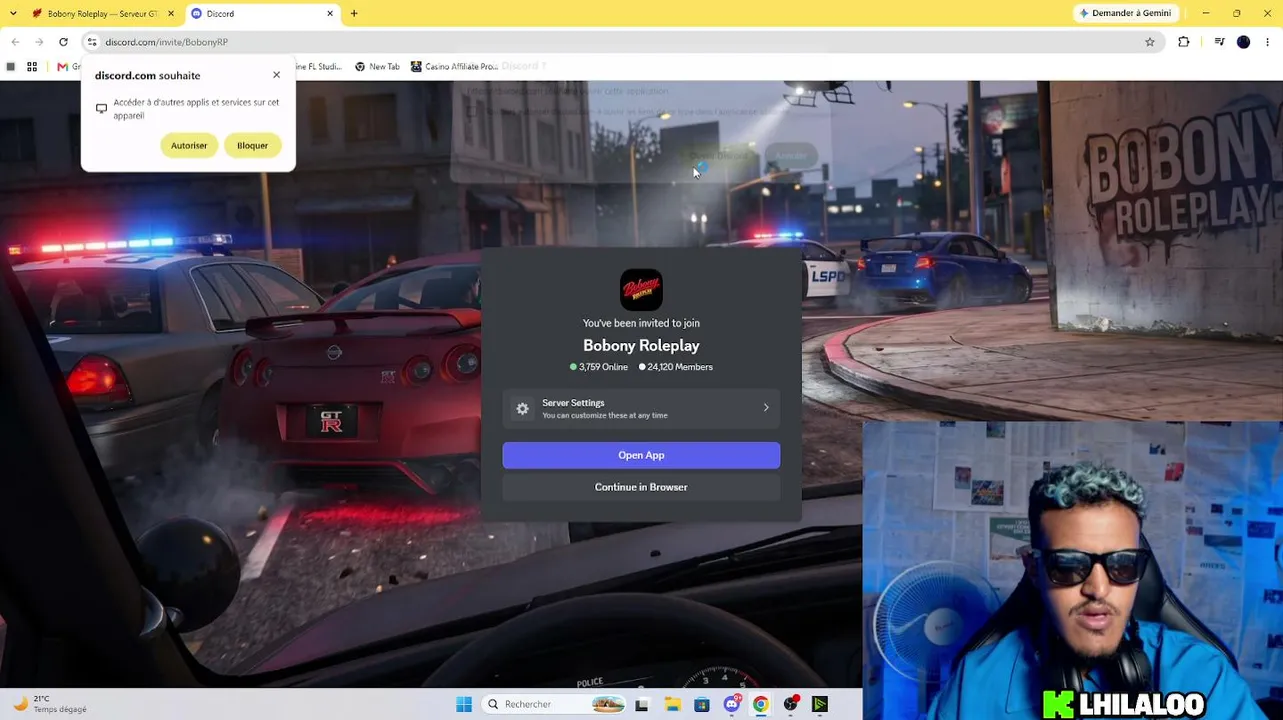
Task: Open the tab search dropdown arrow
Action: pyautogui.click(x=13, y=13)
